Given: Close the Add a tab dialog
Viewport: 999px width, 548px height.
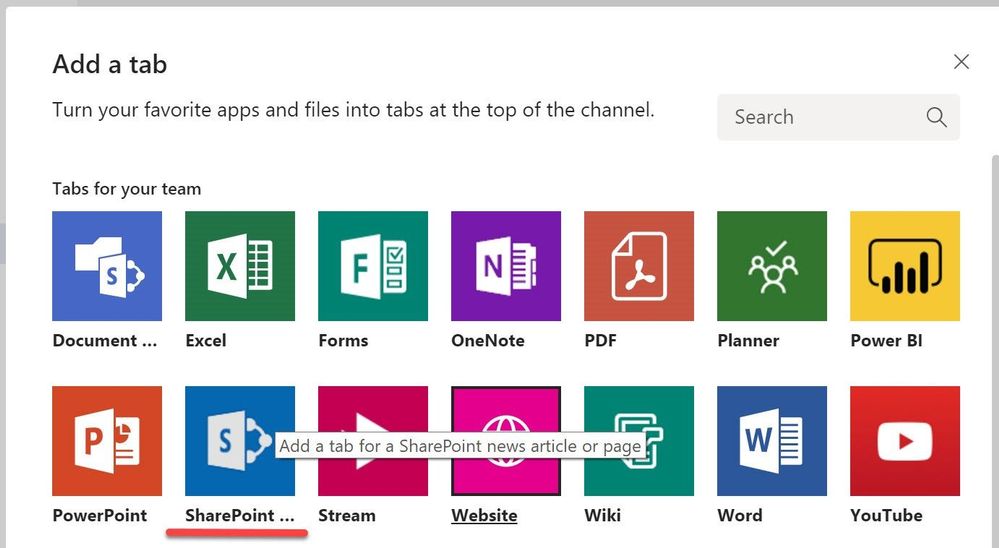Looking at the screenshot, I should tap(961, 62).
